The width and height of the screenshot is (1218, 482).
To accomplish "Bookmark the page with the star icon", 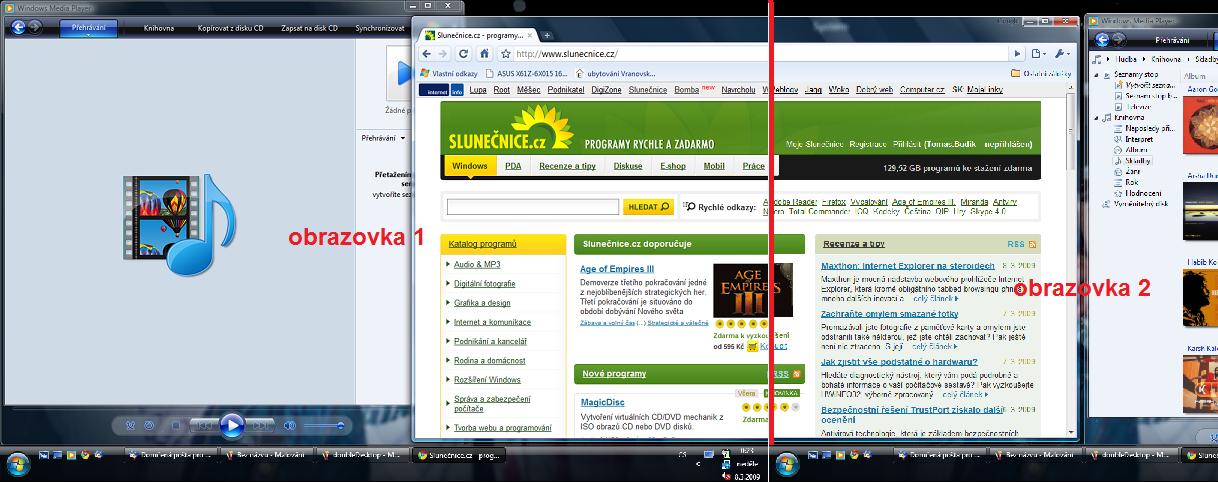I will (x=506, y=54).
